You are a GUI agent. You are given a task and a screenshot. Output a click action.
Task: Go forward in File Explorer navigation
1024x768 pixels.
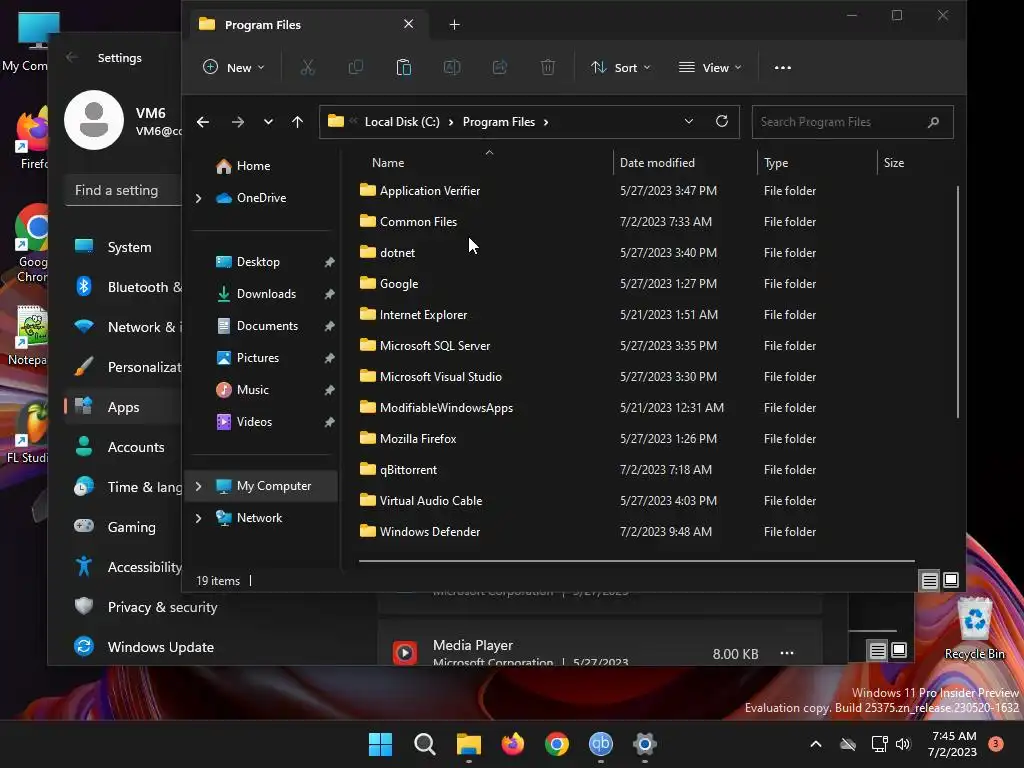point(238,122)
